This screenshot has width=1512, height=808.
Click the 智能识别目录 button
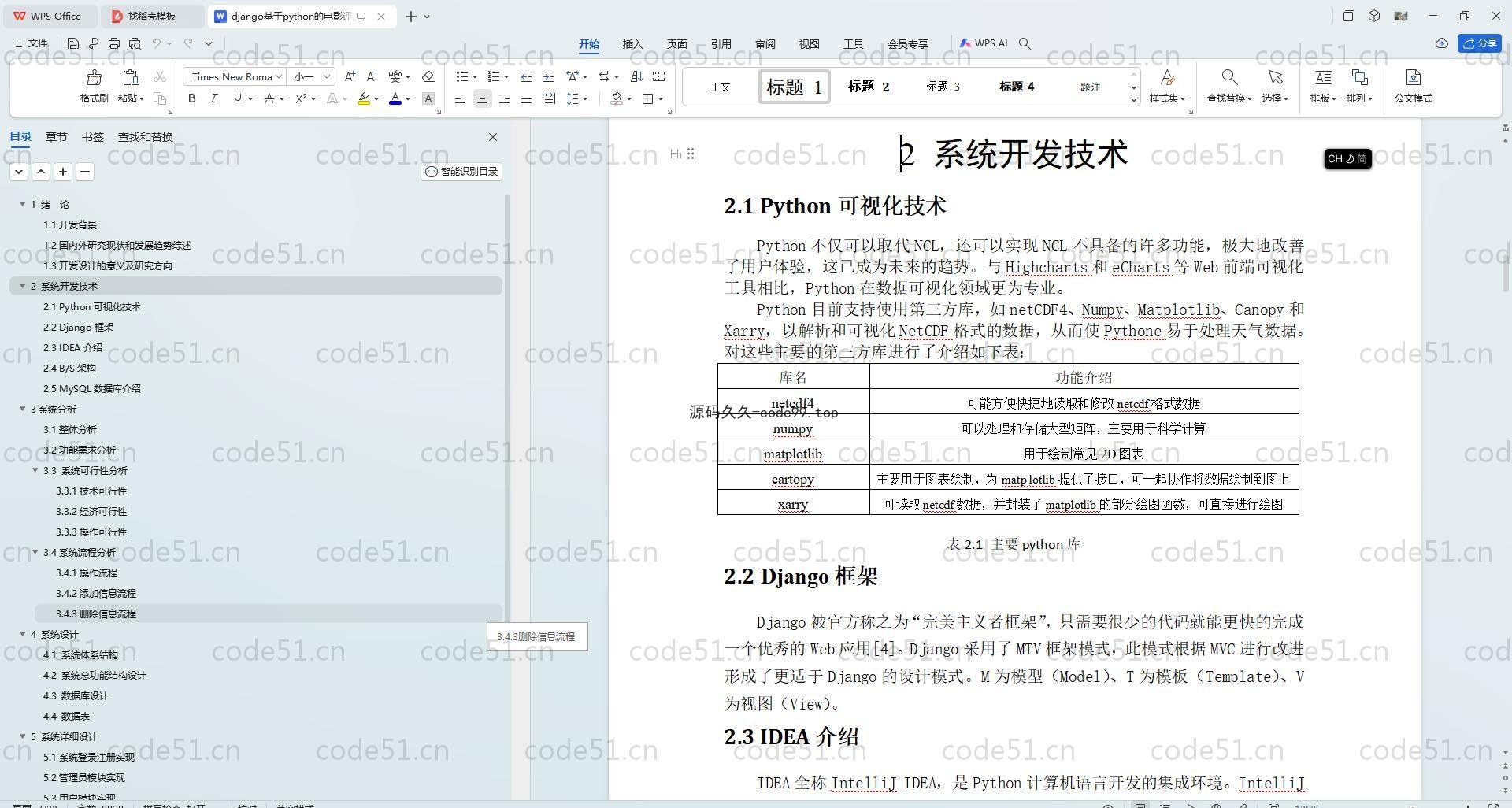[x=461, y=172]
